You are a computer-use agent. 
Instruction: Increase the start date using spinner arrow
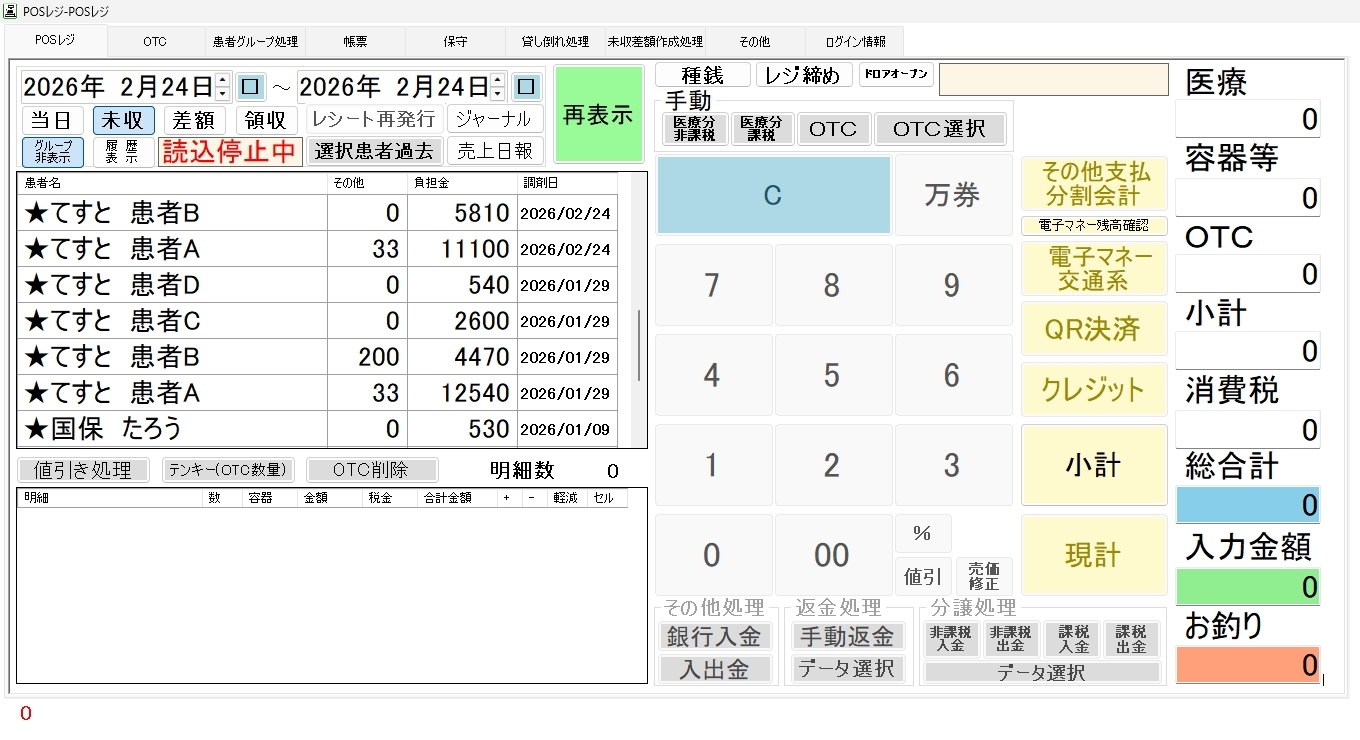[x=223, y=80]
